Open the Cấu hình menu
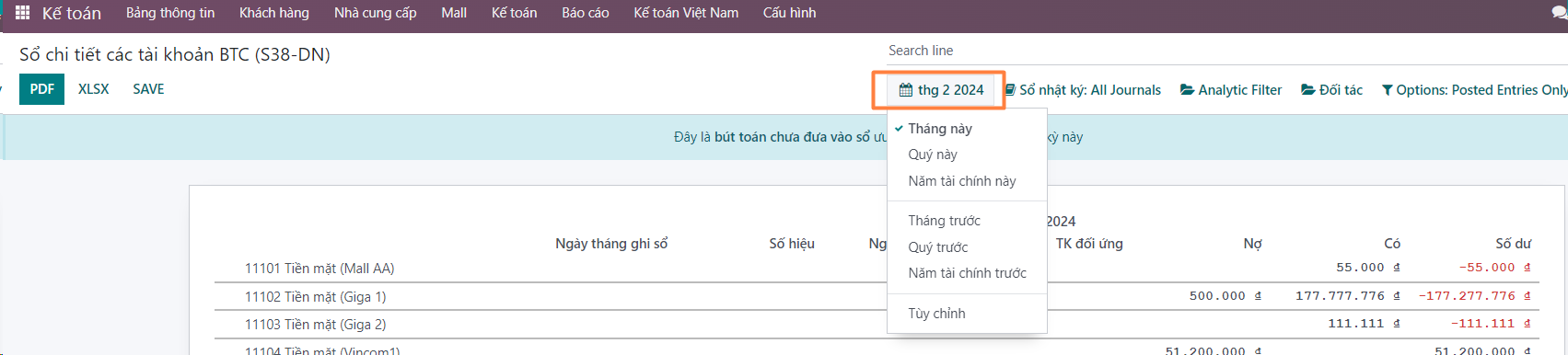This screenshot has height=355, width=1568. point(789,13)
